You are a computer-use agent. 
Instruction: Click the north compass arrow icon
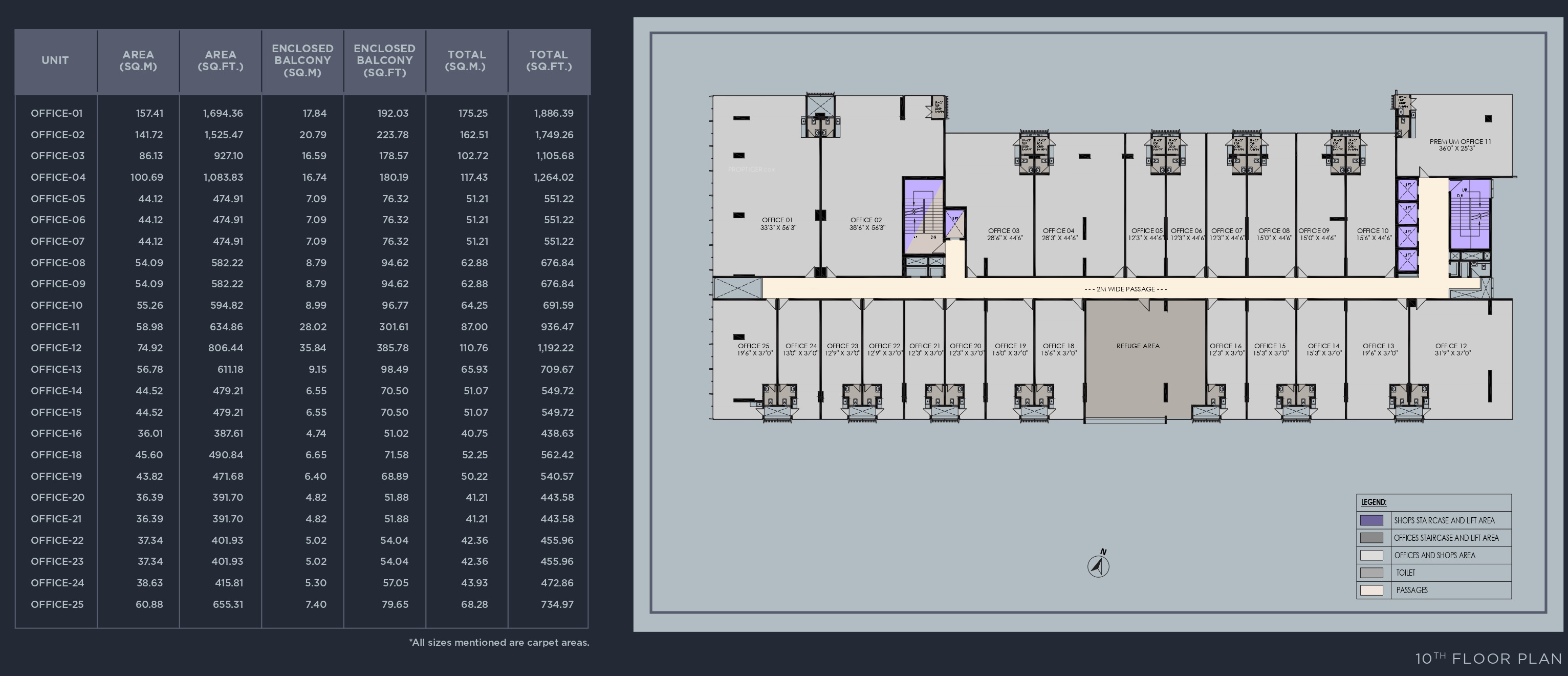point(1098,566)
